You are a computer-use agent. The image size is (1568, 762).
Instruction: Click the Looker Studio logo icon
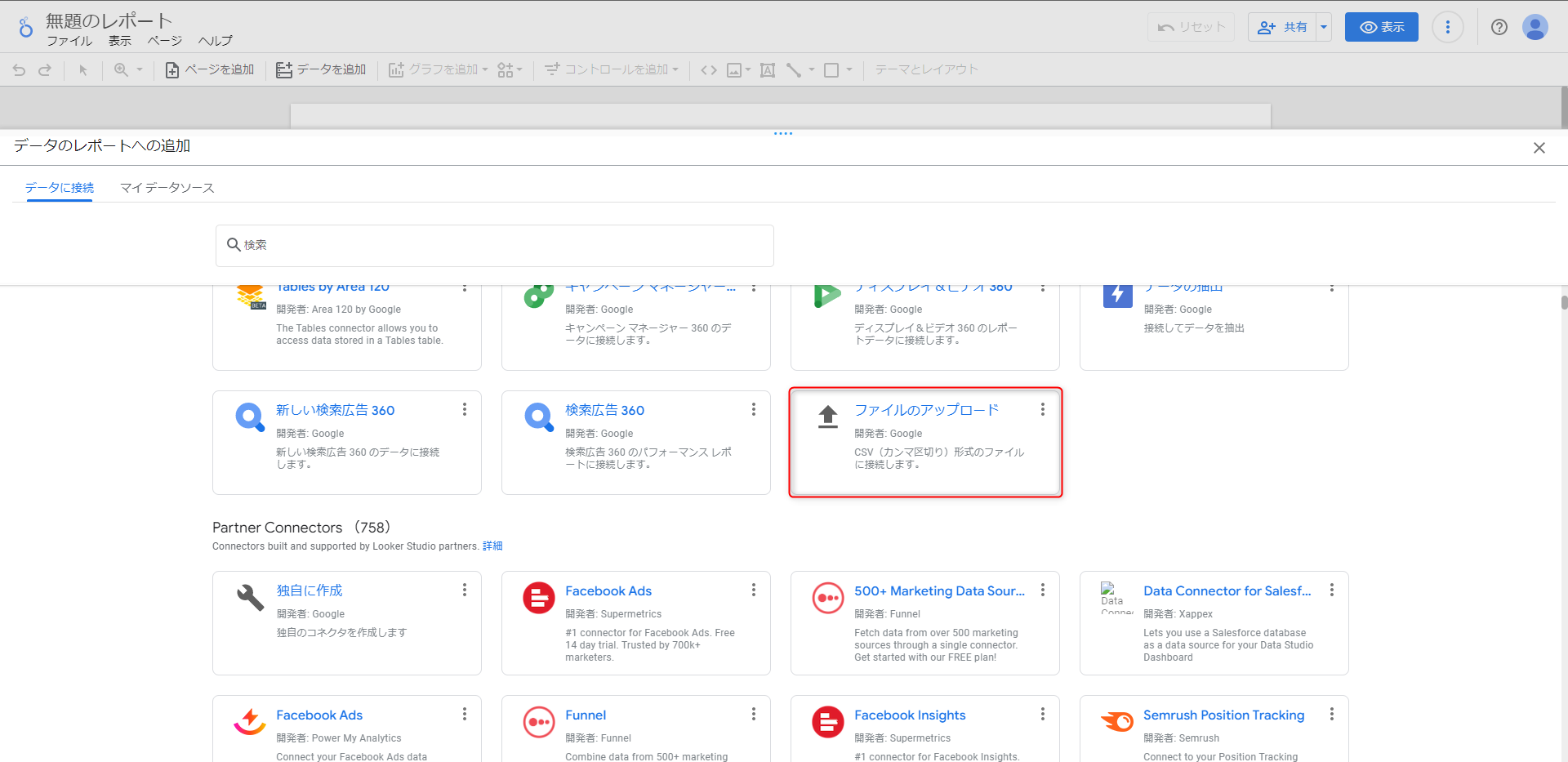26,28
